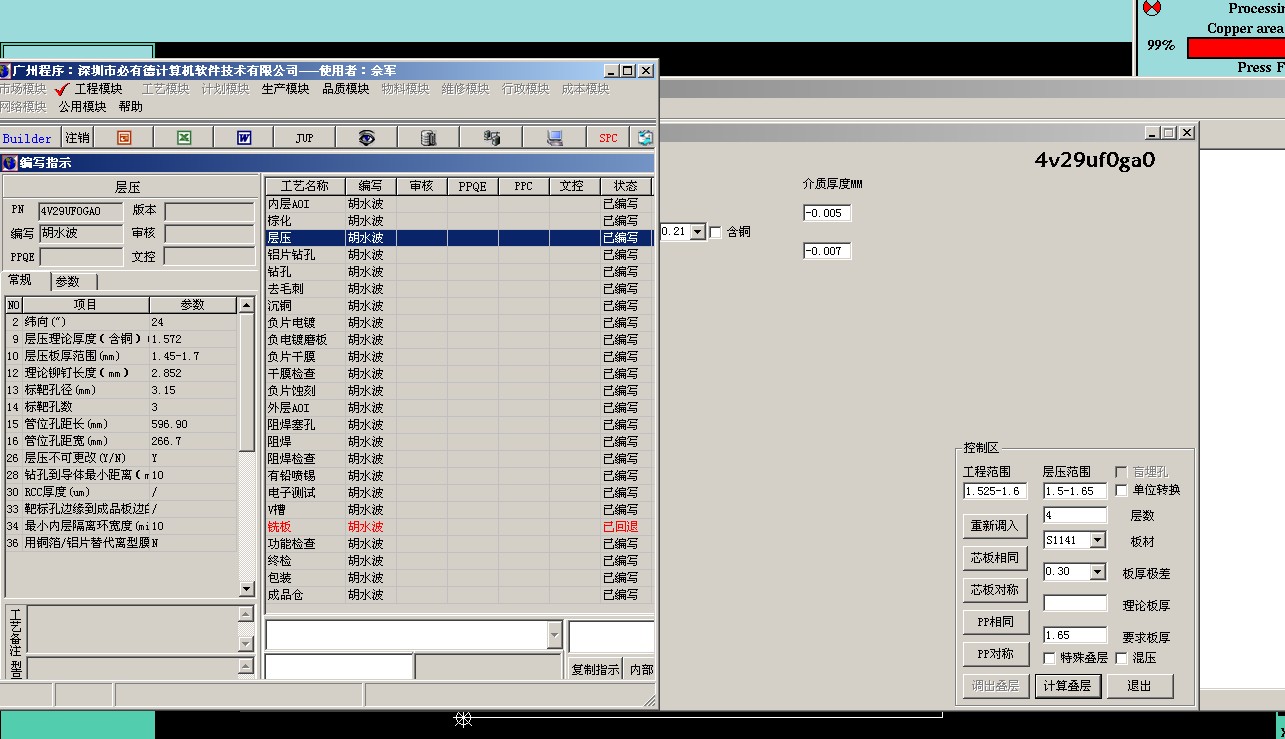Click the PP对称 button
1285x739 pixels.
coord(995,654)
